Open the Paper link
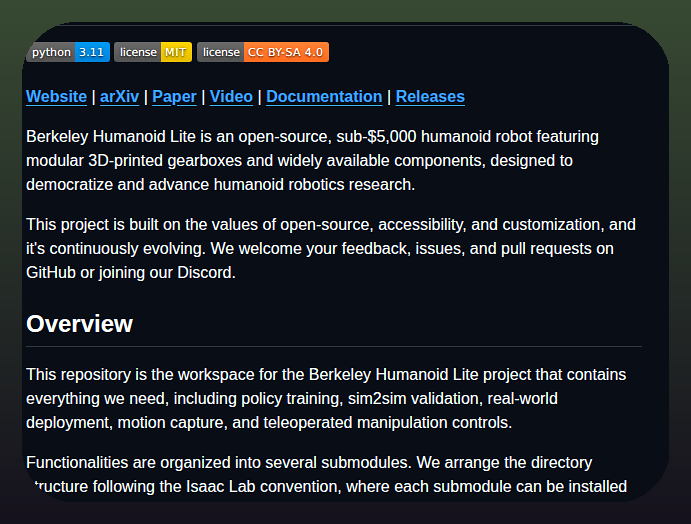The image size is (691, 524). click(x=174, y=97)
